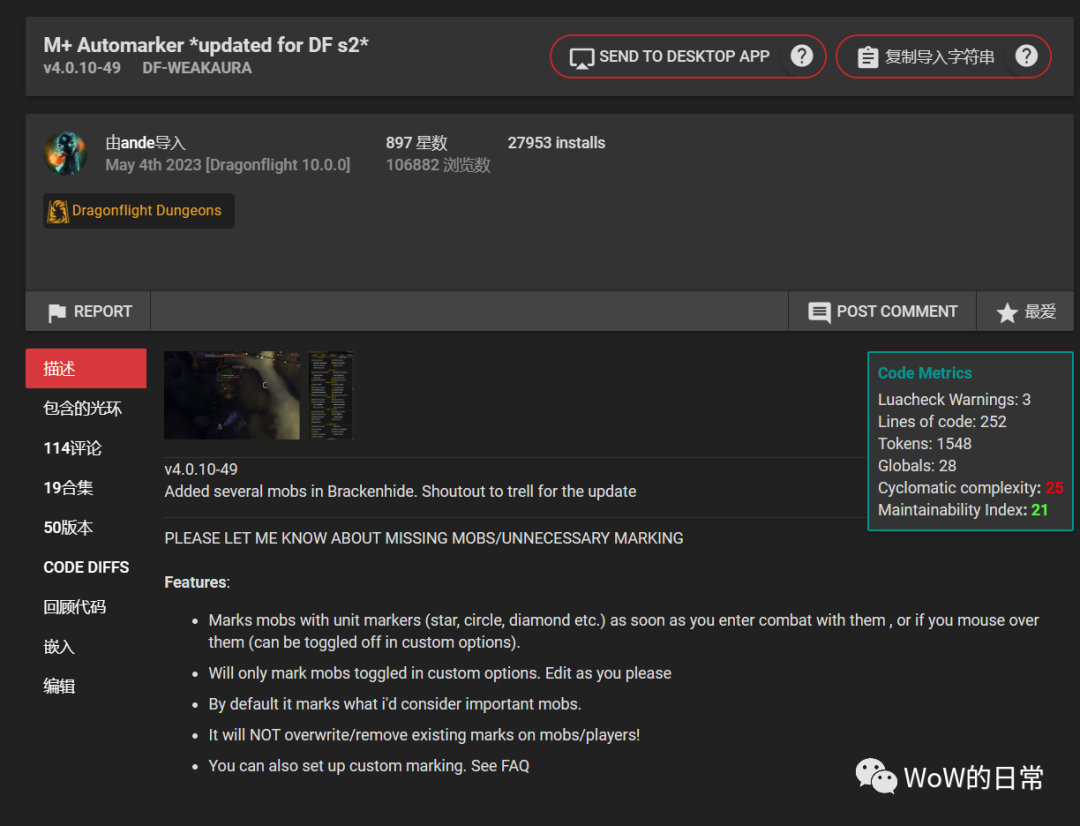This screenshot has height=826, width=1080.
Task: Open the narrow options screenshot thumbnail
Action: [x=330, y=395]
